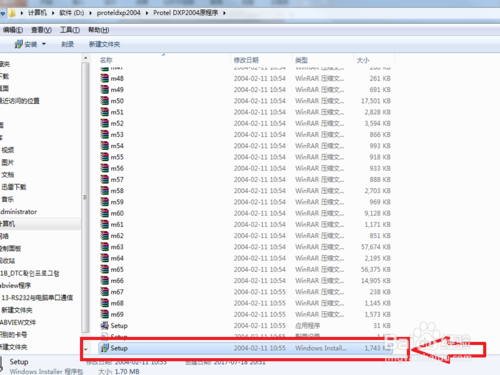Click the Setup application file icon

point(105,325)
